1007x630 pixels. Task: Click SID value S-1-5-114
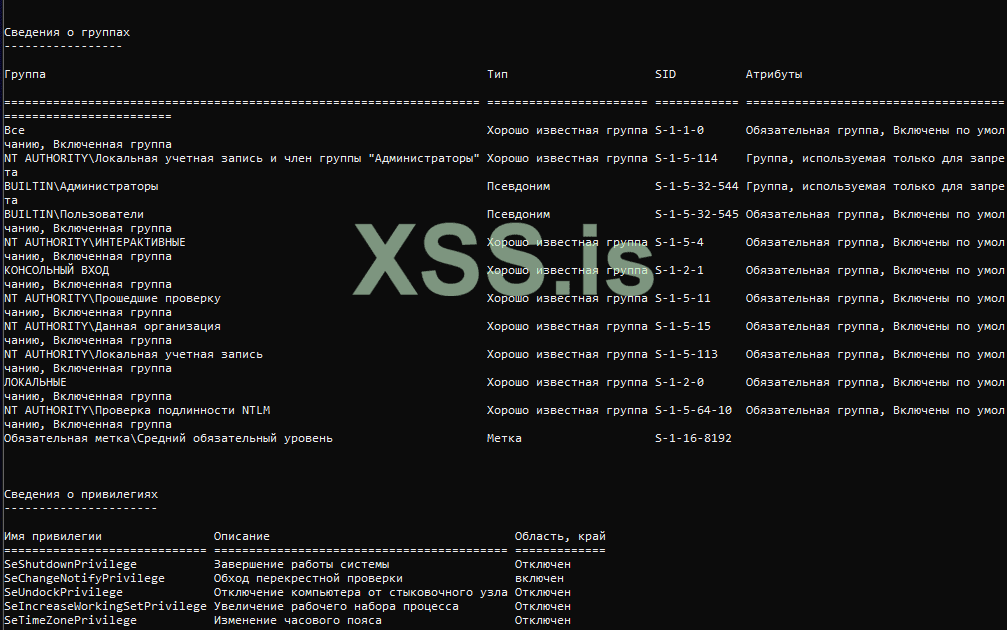pyautogui.click(x=687, y=158)
